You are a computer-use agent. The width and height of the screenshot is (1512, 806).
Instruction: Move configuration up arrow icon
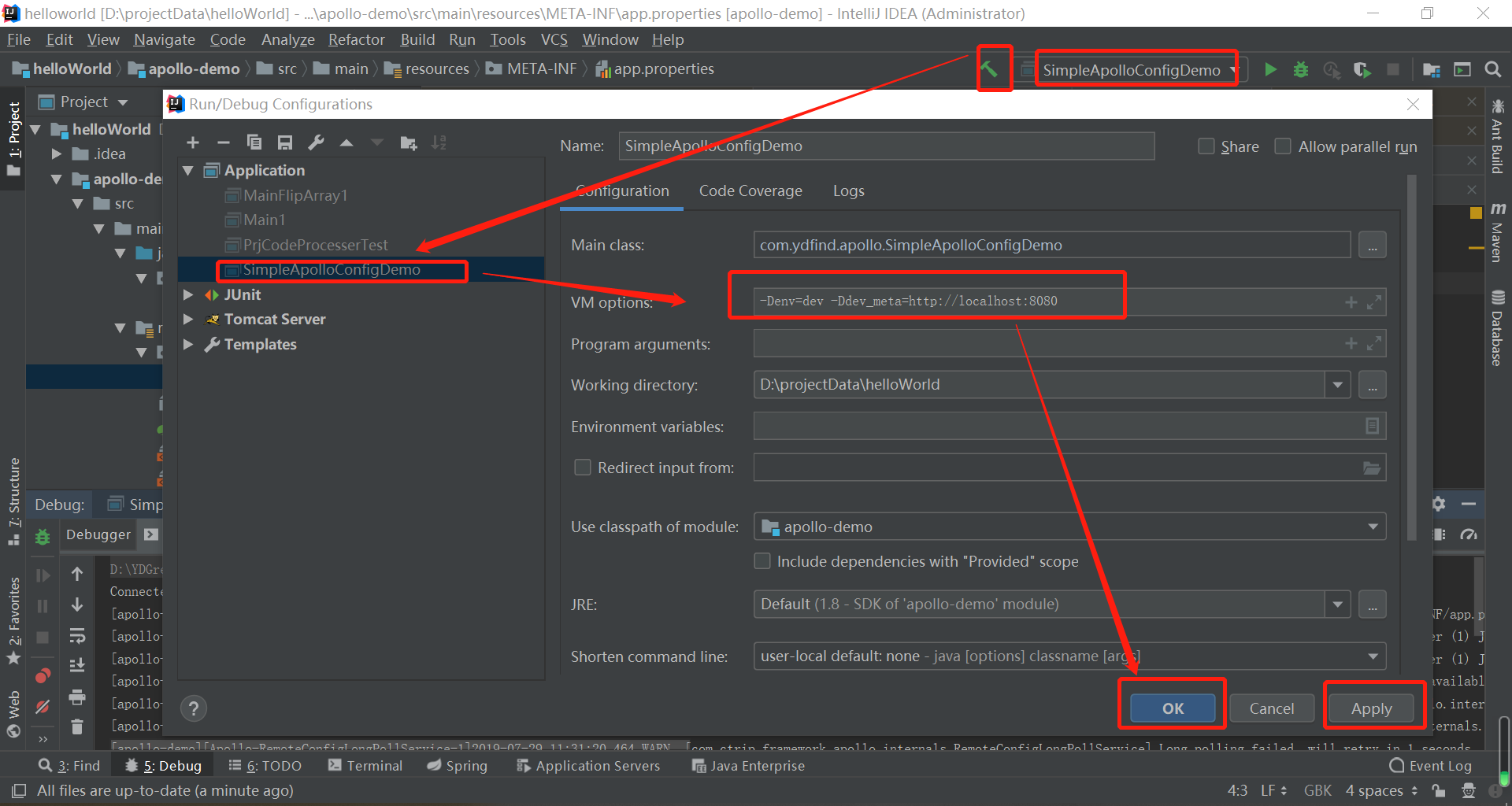pos(346,142)
